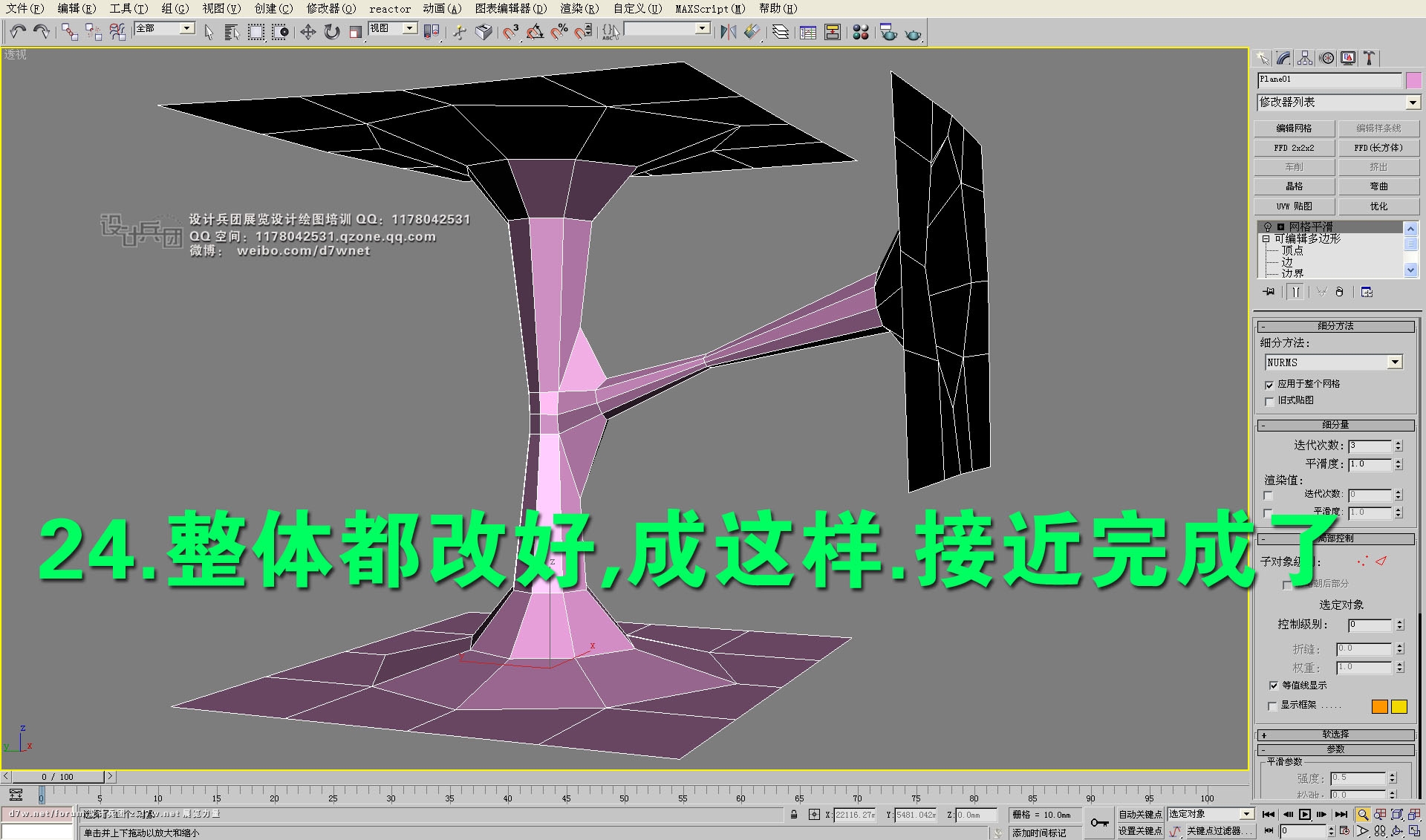Open the Render Scene teapot dialog
The height and width of the screenshot is (840, 1426).
(x=888, y=31)
